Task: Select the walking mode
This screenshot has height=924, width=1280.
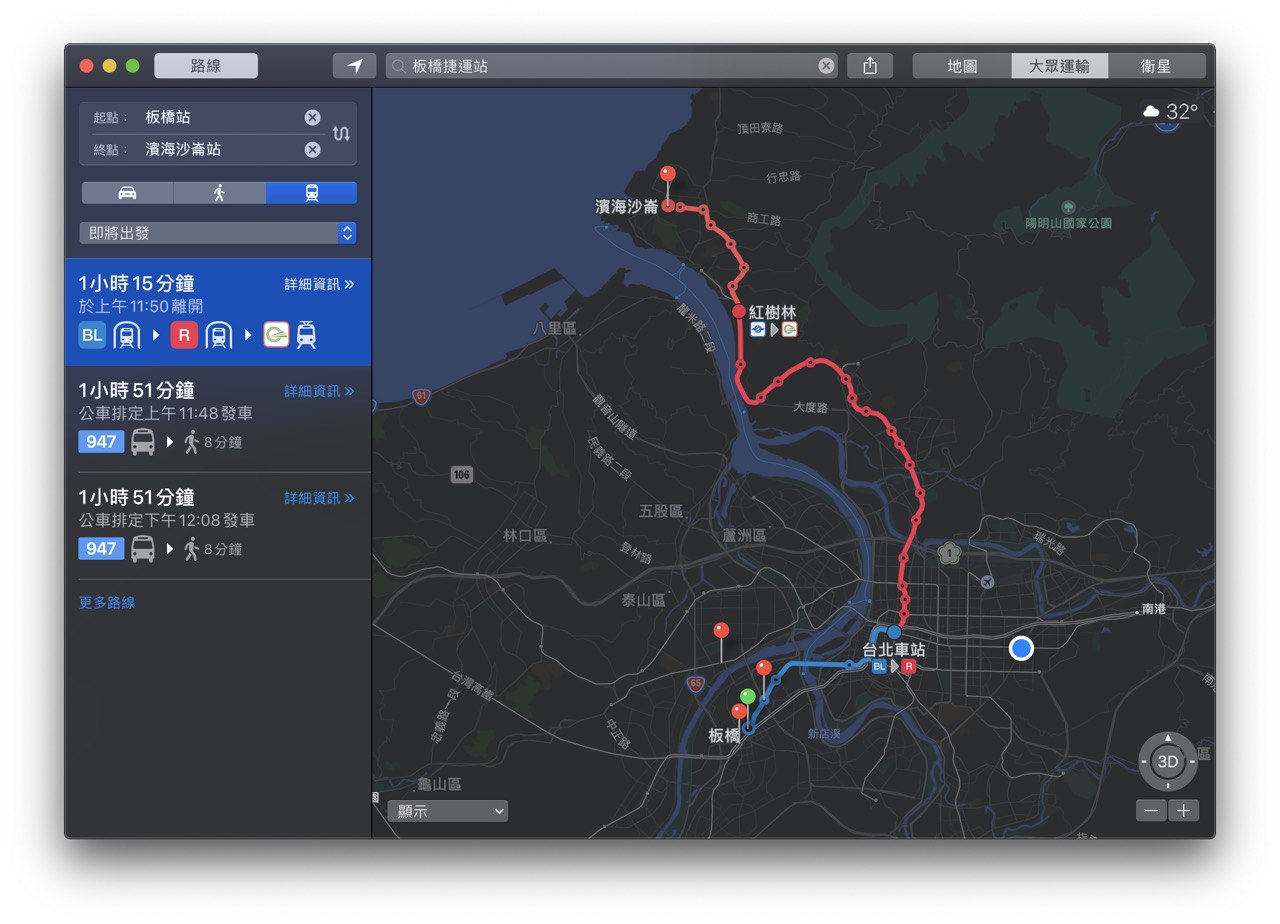Action: point(219,193)
